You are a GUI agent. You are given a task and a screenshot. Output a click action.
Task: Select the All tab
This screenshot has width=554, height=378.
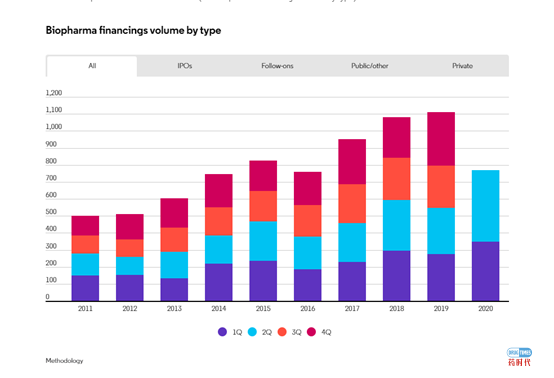click(92, 66)
